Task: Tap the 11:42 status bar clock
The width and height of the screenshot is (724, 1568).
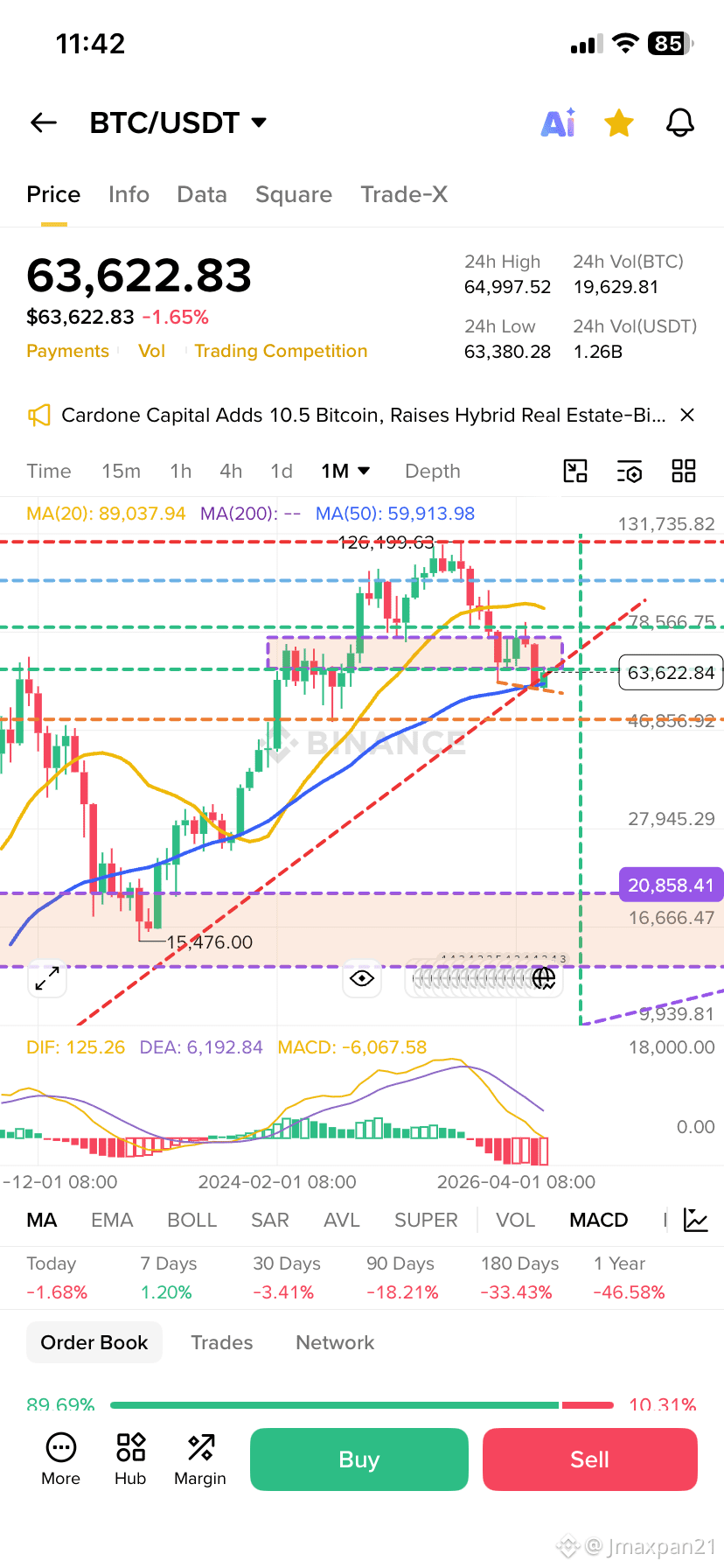Action: click(x=91, y=44)
